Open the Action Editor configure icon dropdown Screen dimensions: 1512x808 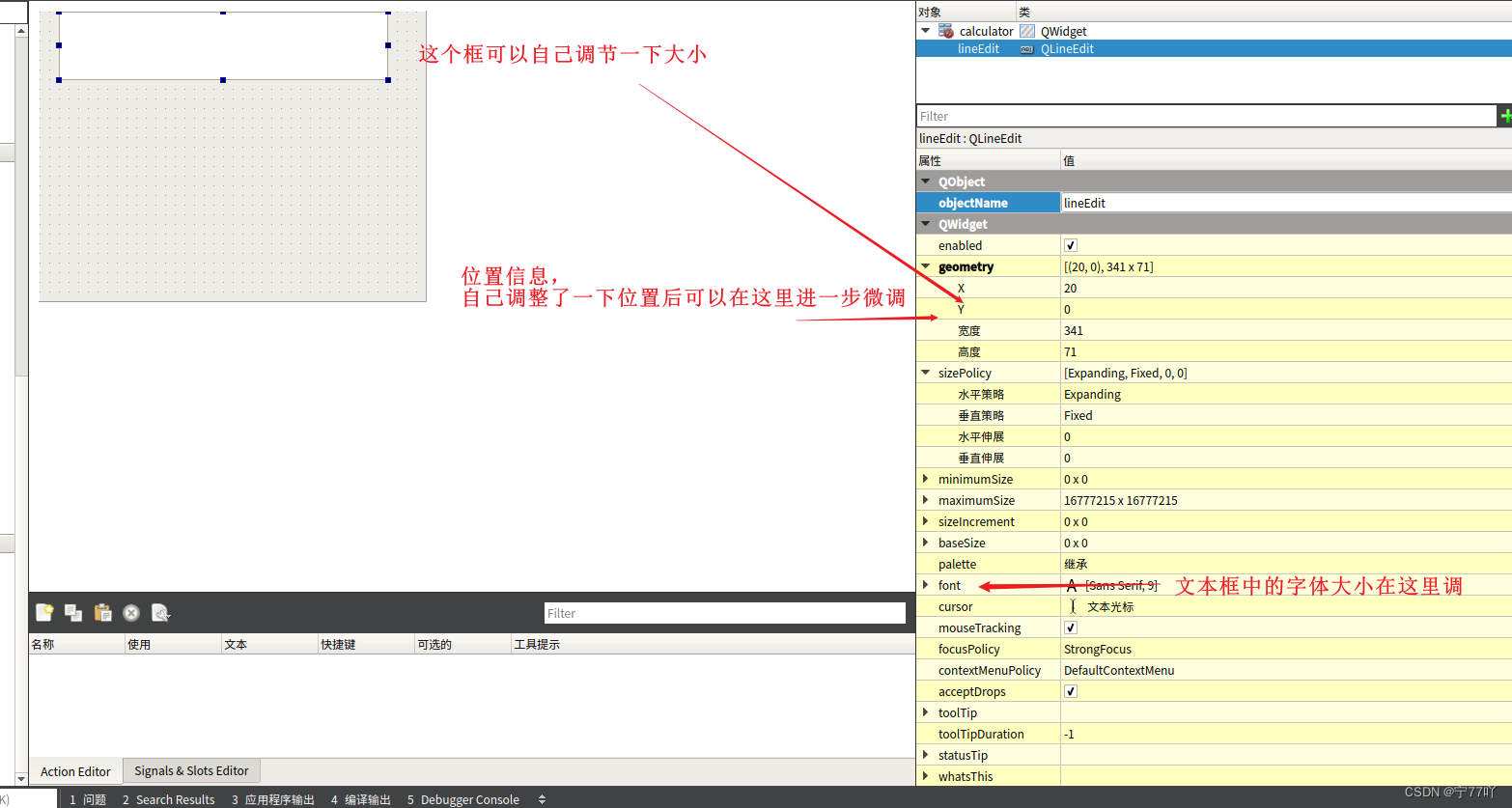click(x=161, y=612)
